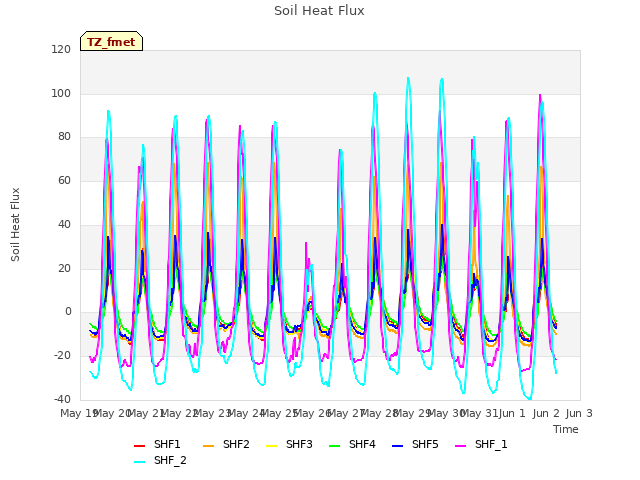Click the 120 y-axis tick label
The image size is (640, 480).
click(x=61, y=49)
